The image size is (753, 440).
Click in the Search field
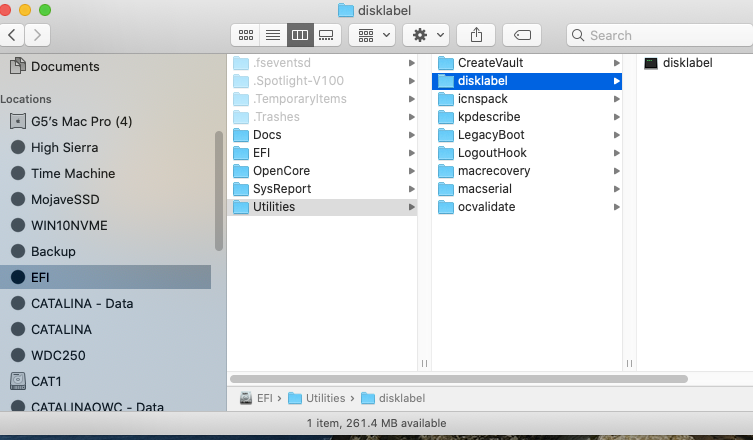(660, 35)
